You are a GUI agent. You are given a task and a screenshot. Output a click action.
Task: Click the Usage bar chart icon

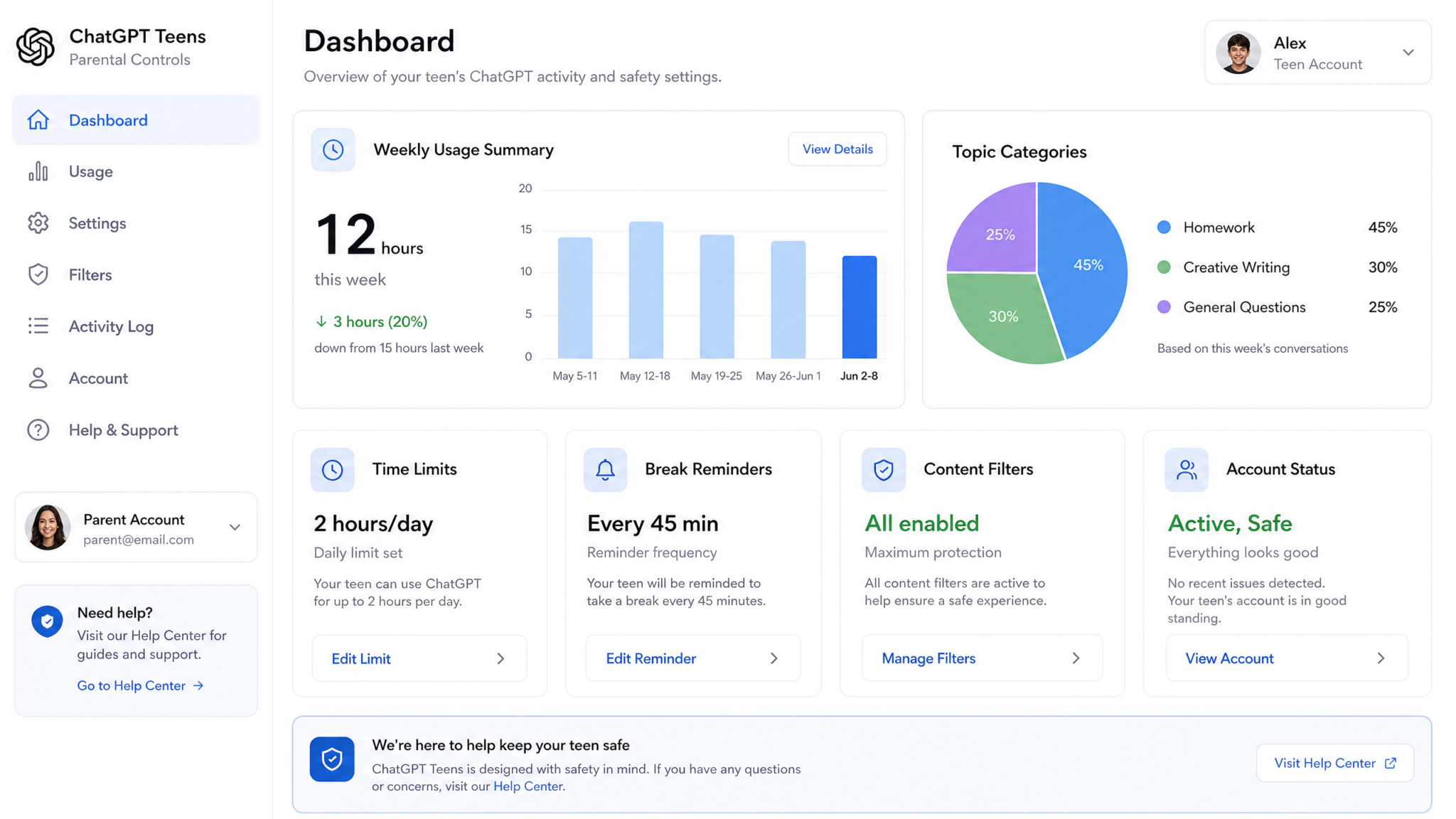(x=38, y=171)
